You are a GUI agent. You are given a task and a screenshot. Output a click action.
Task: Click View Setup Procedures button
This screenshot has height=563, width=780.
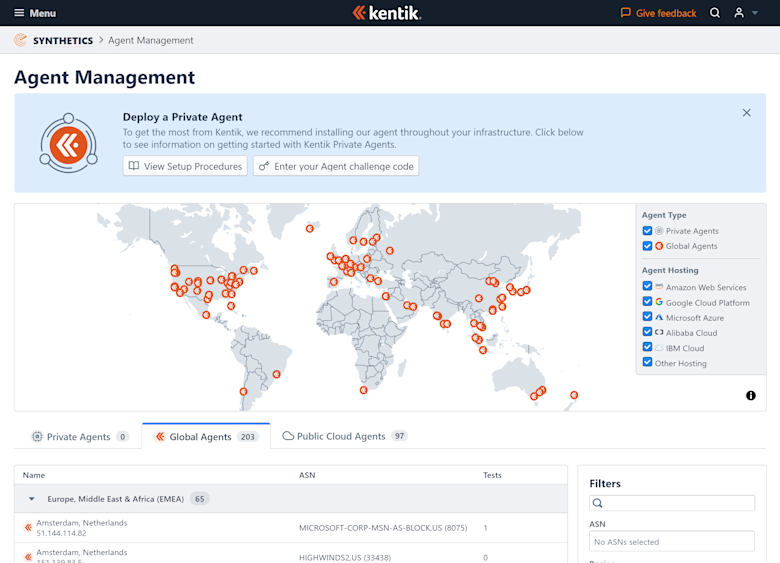tap(185, 166)
